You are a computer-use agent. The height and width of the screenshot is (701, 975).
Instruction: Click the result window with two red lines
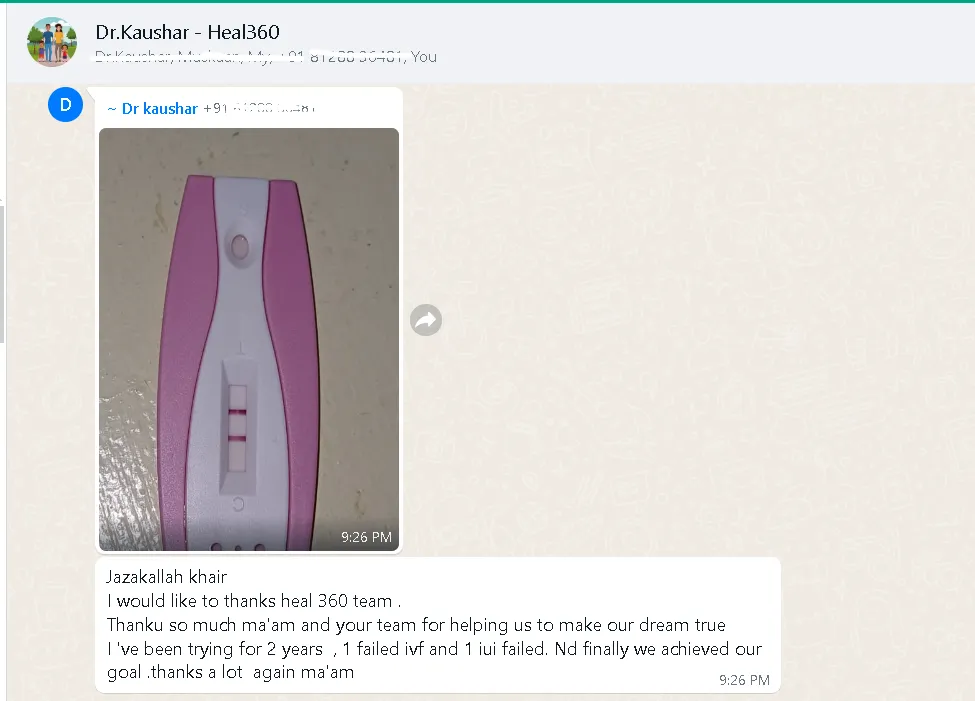pos(237,428)
